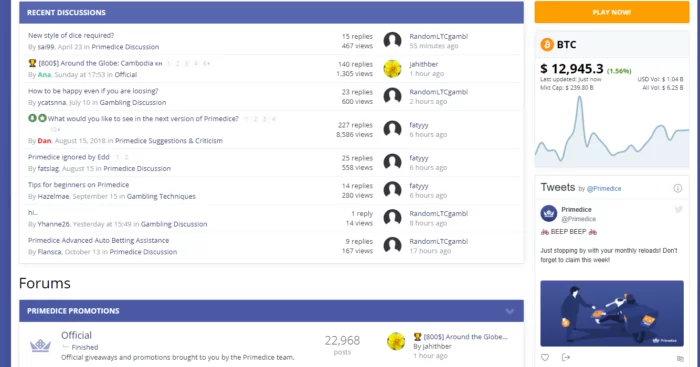
Task: Go to page 2 of Primedice ignored by Edd
Action: [x=126, y=157]
